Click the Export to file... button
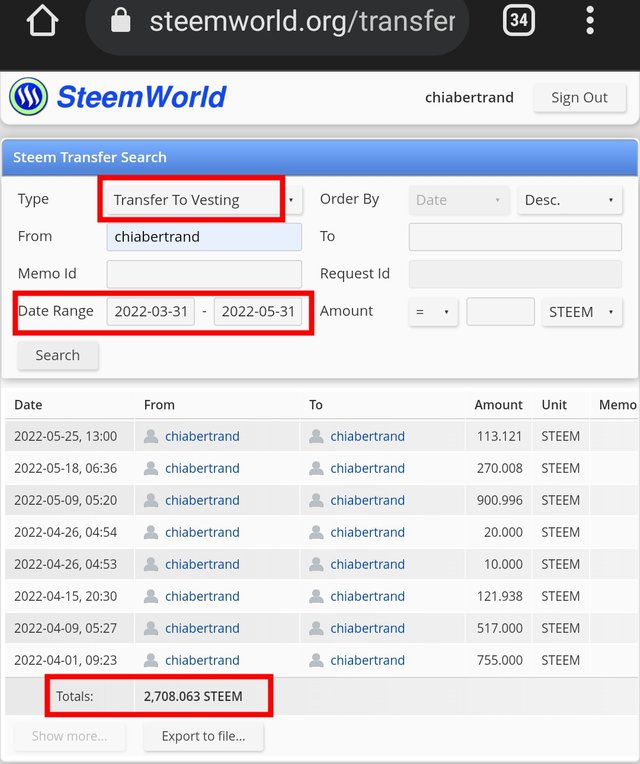Viewport: 640px width, 764px height. click(204, 736)
